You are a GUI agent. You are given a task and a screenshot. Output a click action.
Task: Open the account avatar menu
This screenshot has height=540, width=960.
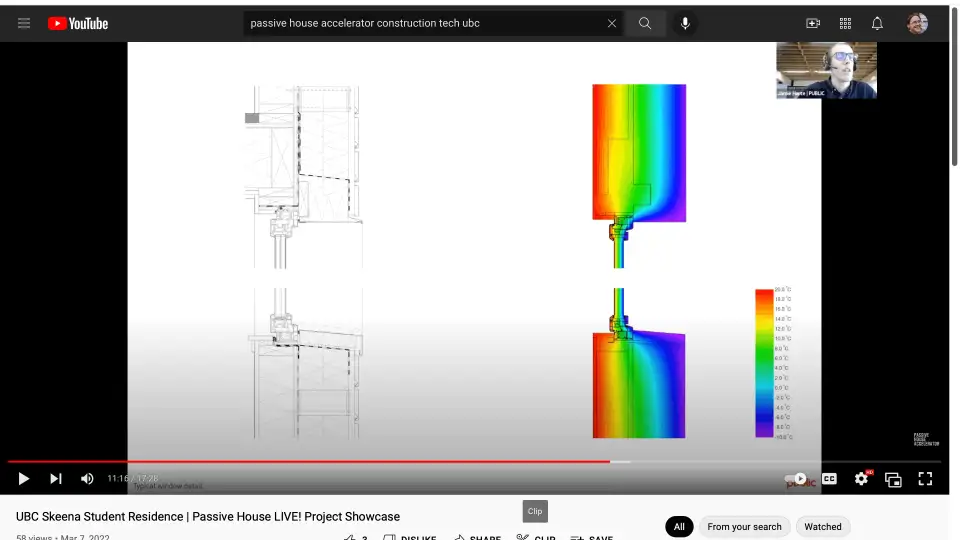(917, 23)
